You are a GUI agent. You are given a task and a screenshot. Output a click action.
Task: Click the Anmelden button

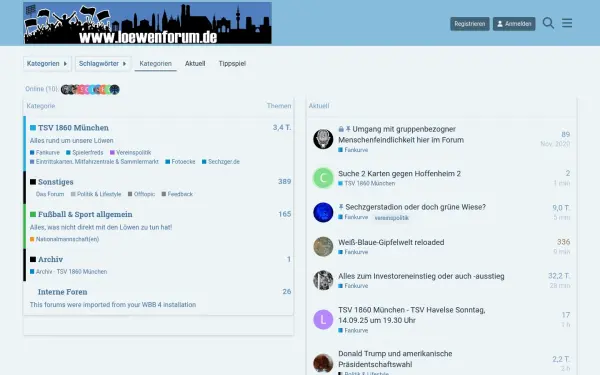(514, 24)
